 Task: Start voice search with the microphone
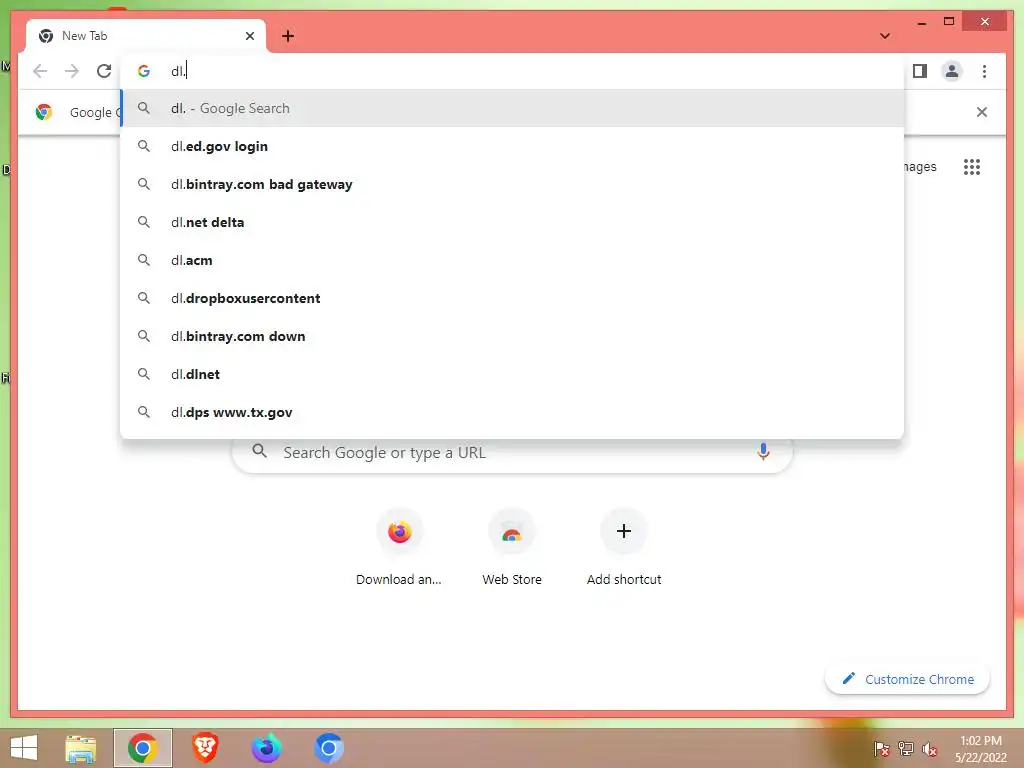coord(763,451)
